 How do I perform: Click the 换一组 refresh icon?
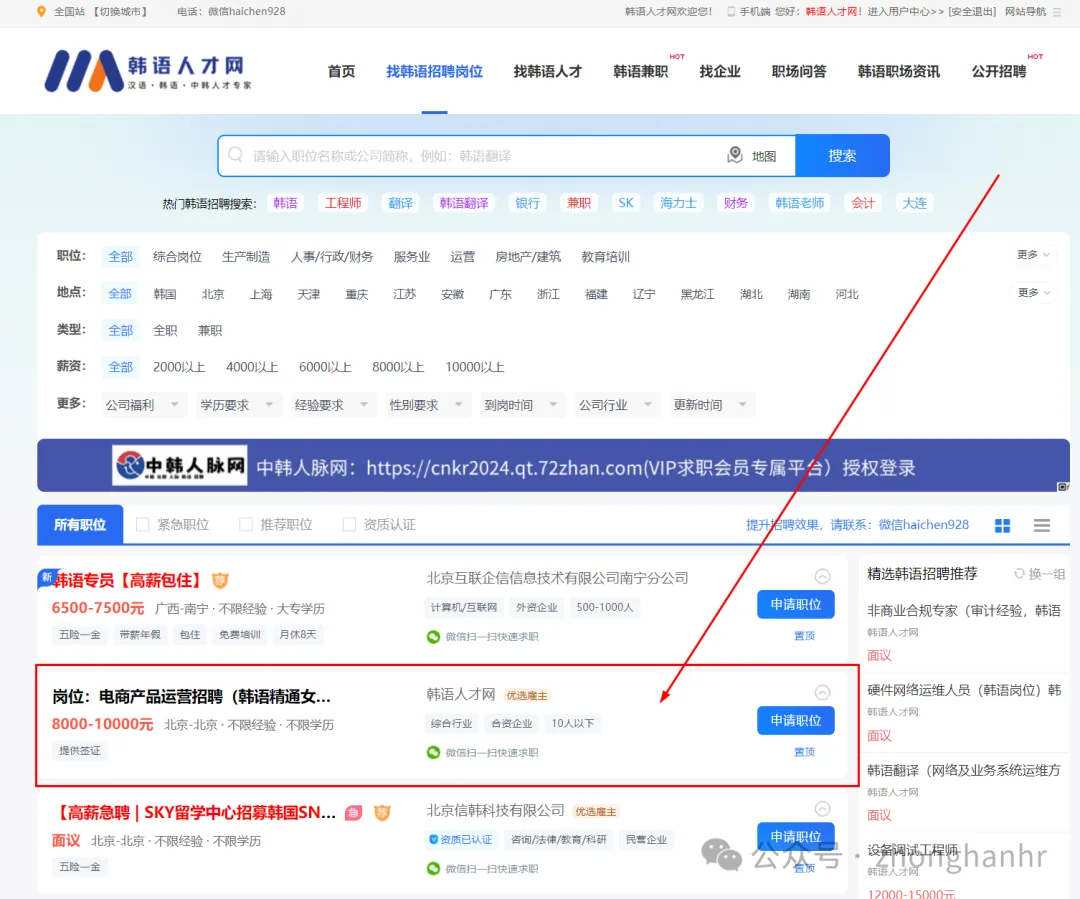(1019, 573)
